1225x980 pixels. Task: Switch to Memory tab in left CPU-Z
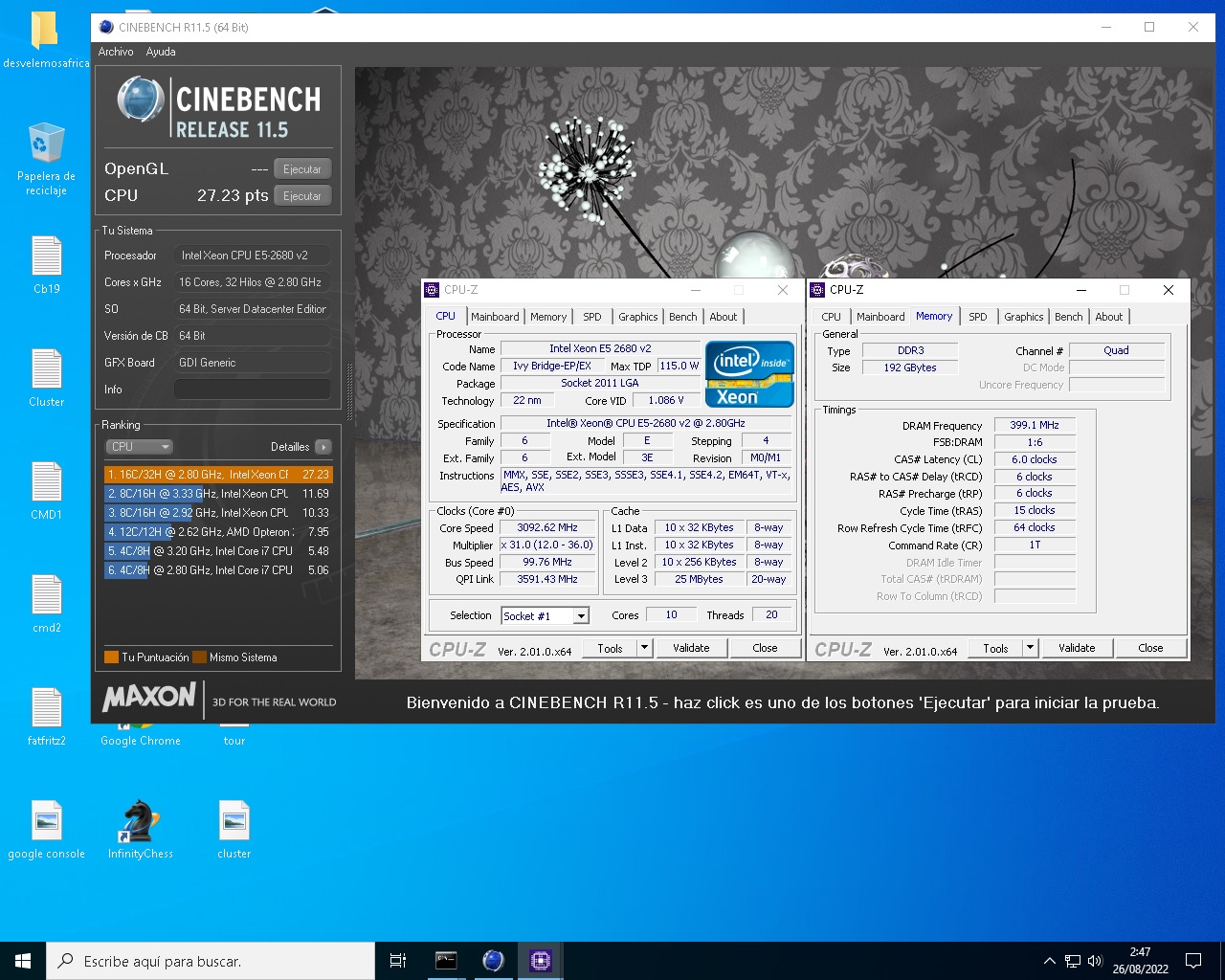(x=548, y=317)
